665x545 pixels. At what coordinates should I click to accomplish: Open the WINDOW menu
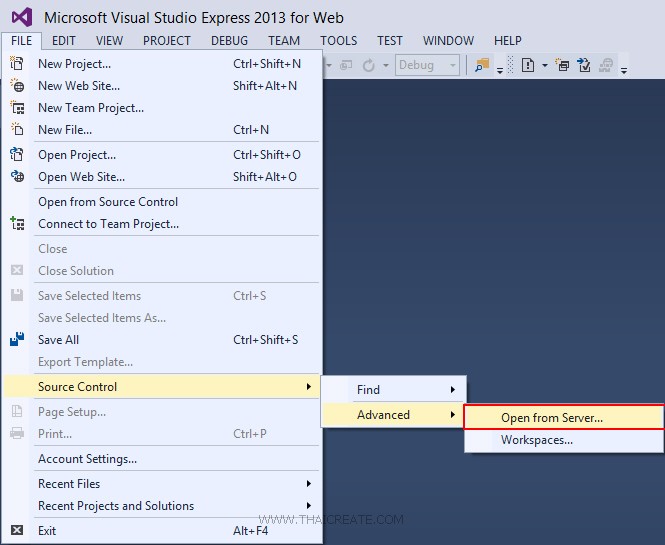[x=448, y=41]
